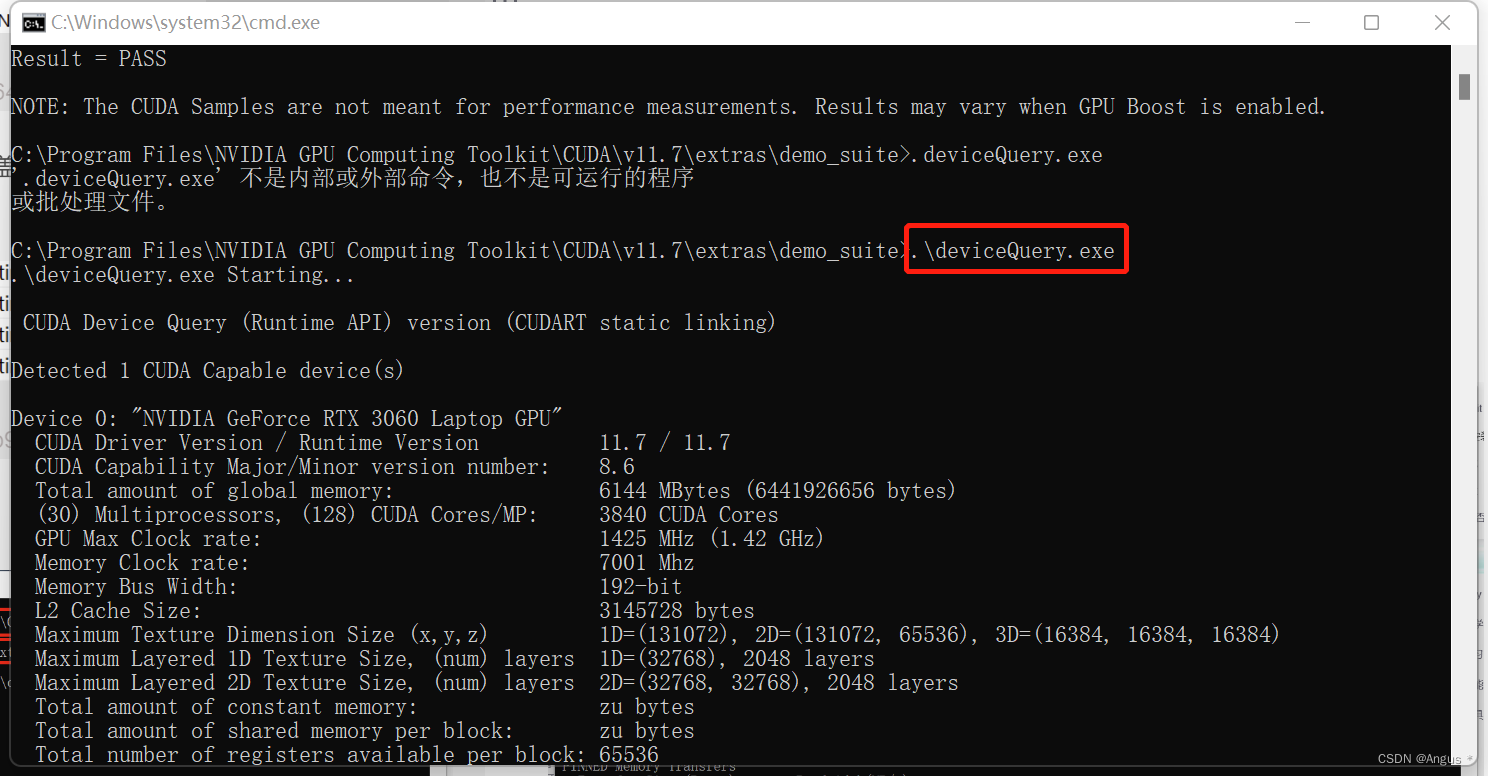1488x776 pixels.
Task: Click the C:\Windows\system32\cmd.exe title text
Action: coord(186,23)
